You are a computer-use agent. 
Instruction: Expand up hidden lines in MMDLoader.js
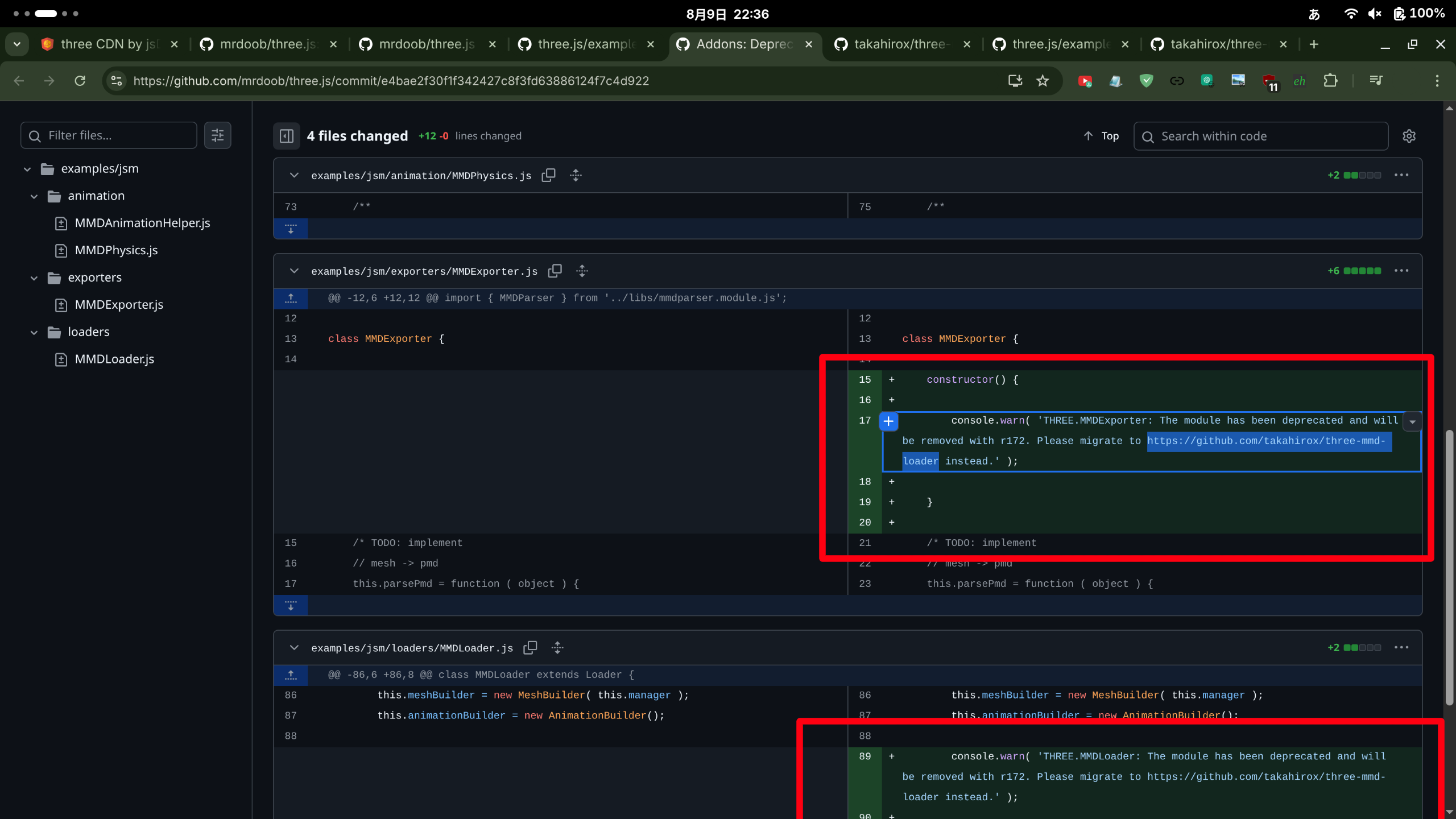coord(291,675)
